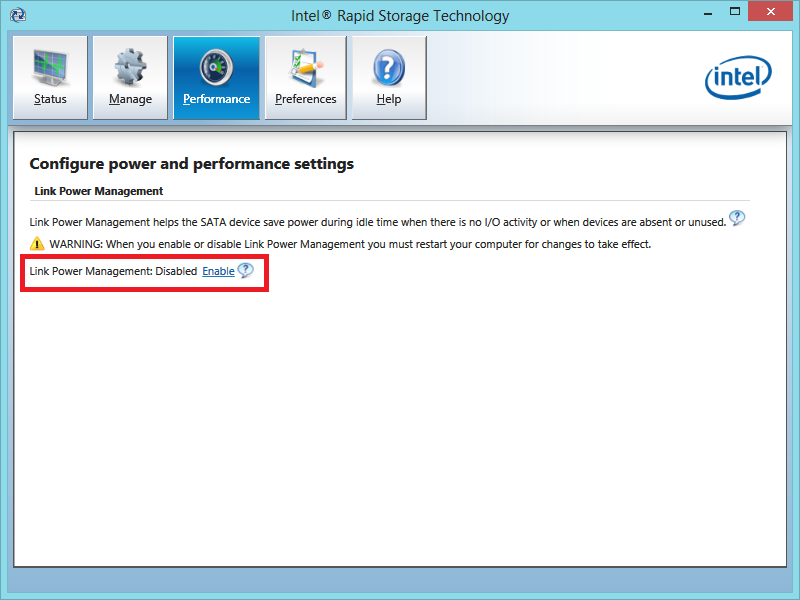
Task: Click the app icon in the title bar
Action: [18, 15]
